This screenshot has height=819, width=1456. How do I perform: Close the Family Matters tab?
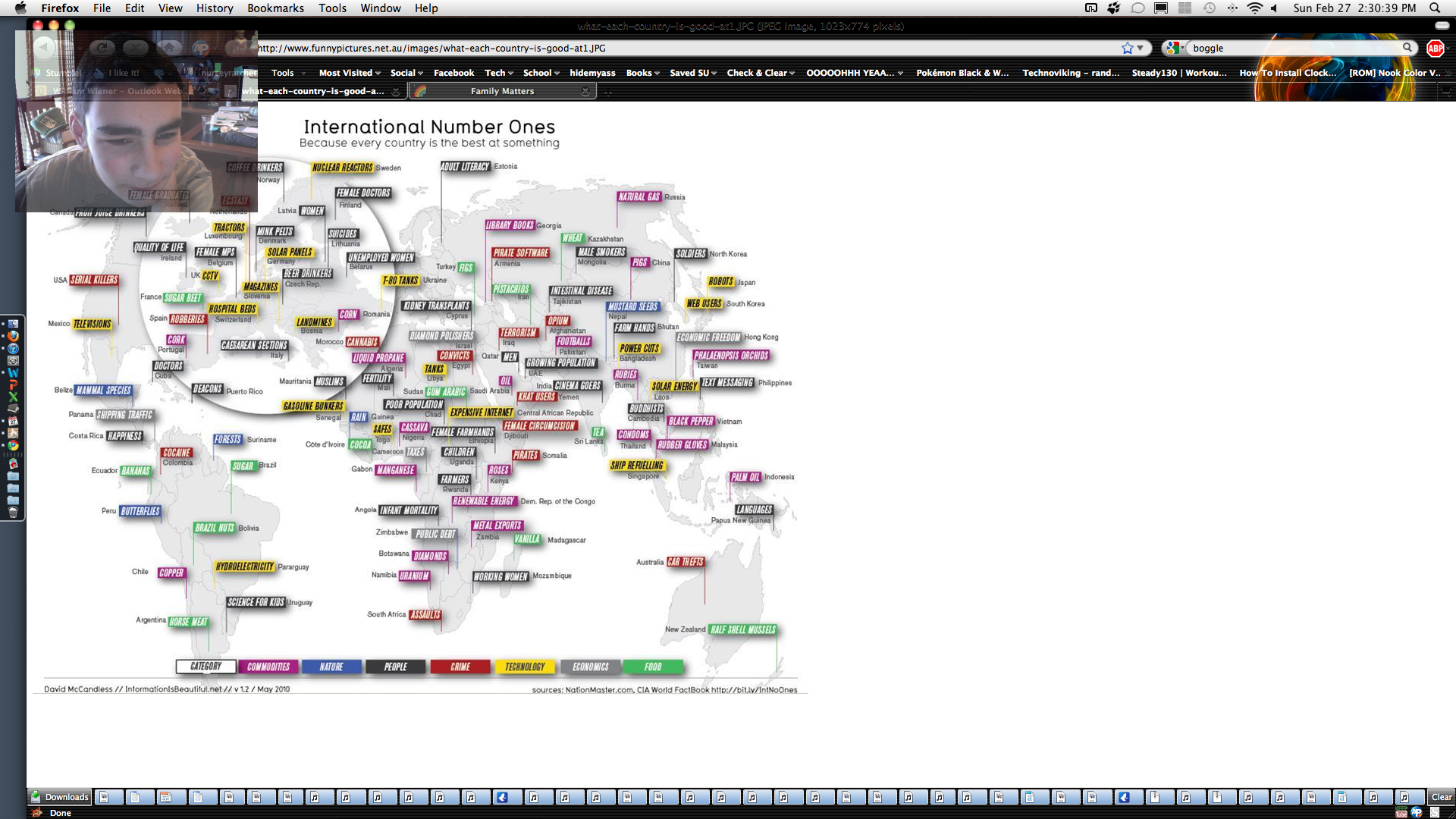tap(585, 91)
